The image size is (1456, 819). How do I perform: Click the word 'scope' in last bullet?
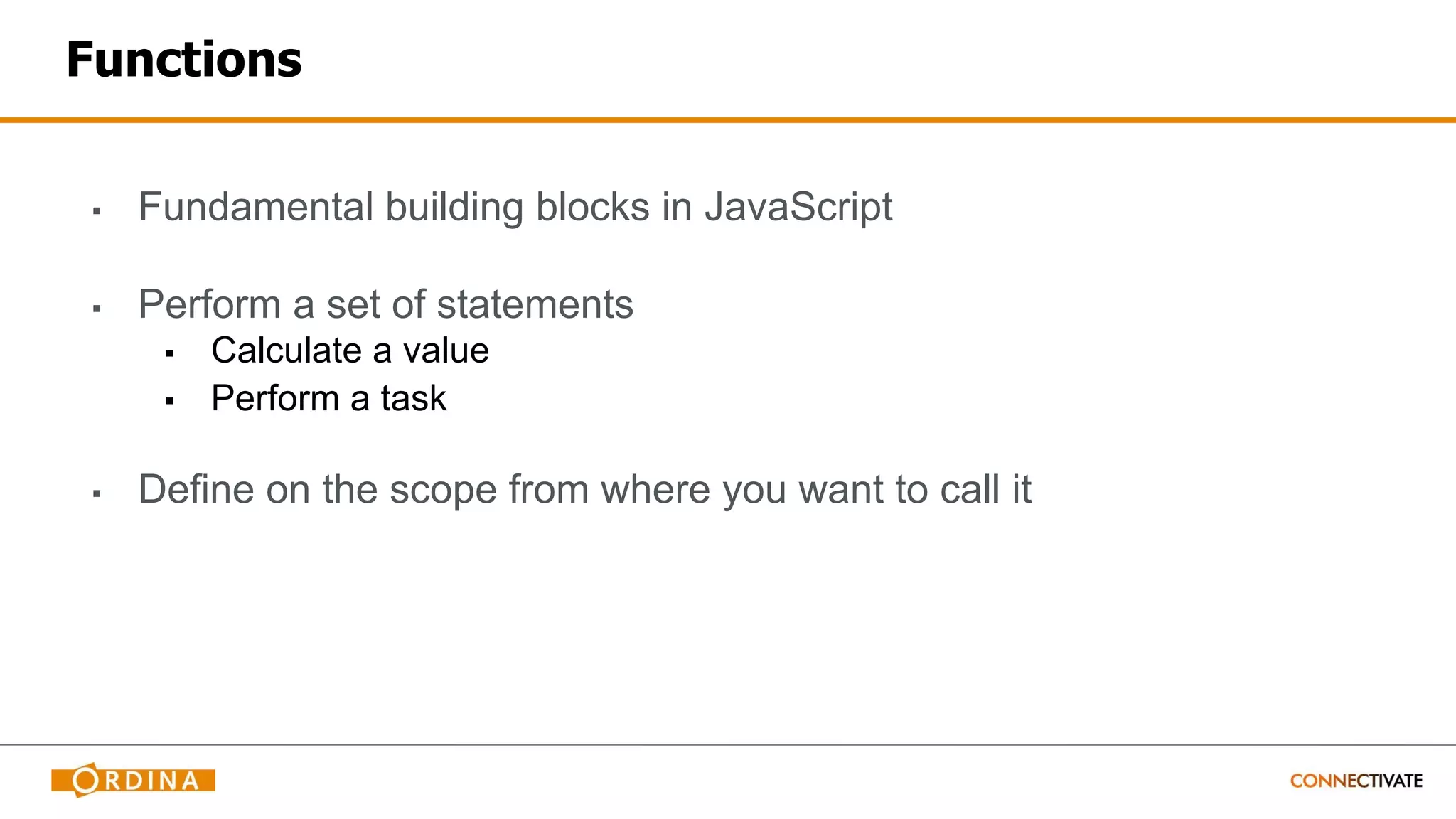pos(442,491)
